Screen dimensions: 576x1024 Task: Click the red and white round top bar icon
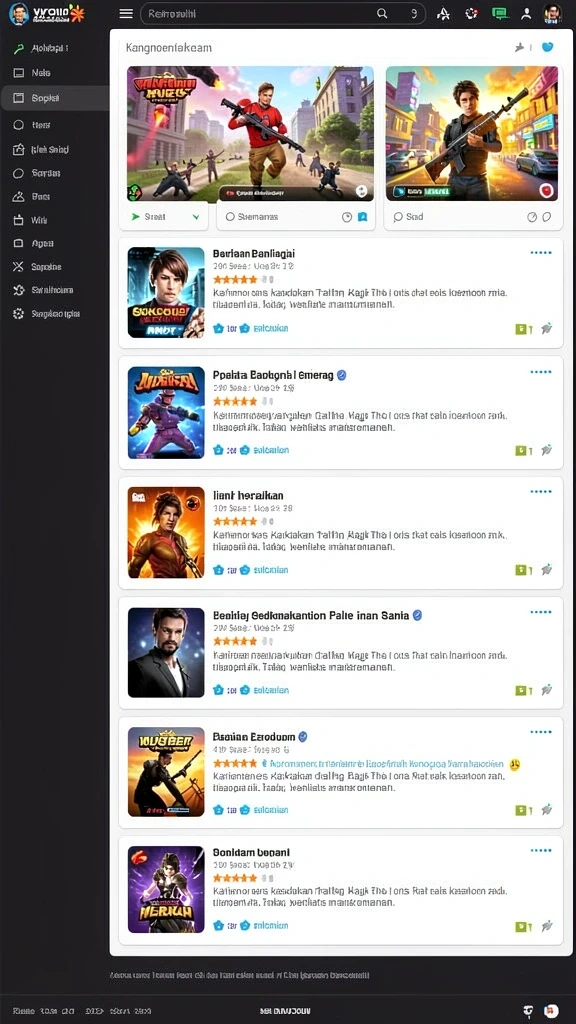(471, 14)
